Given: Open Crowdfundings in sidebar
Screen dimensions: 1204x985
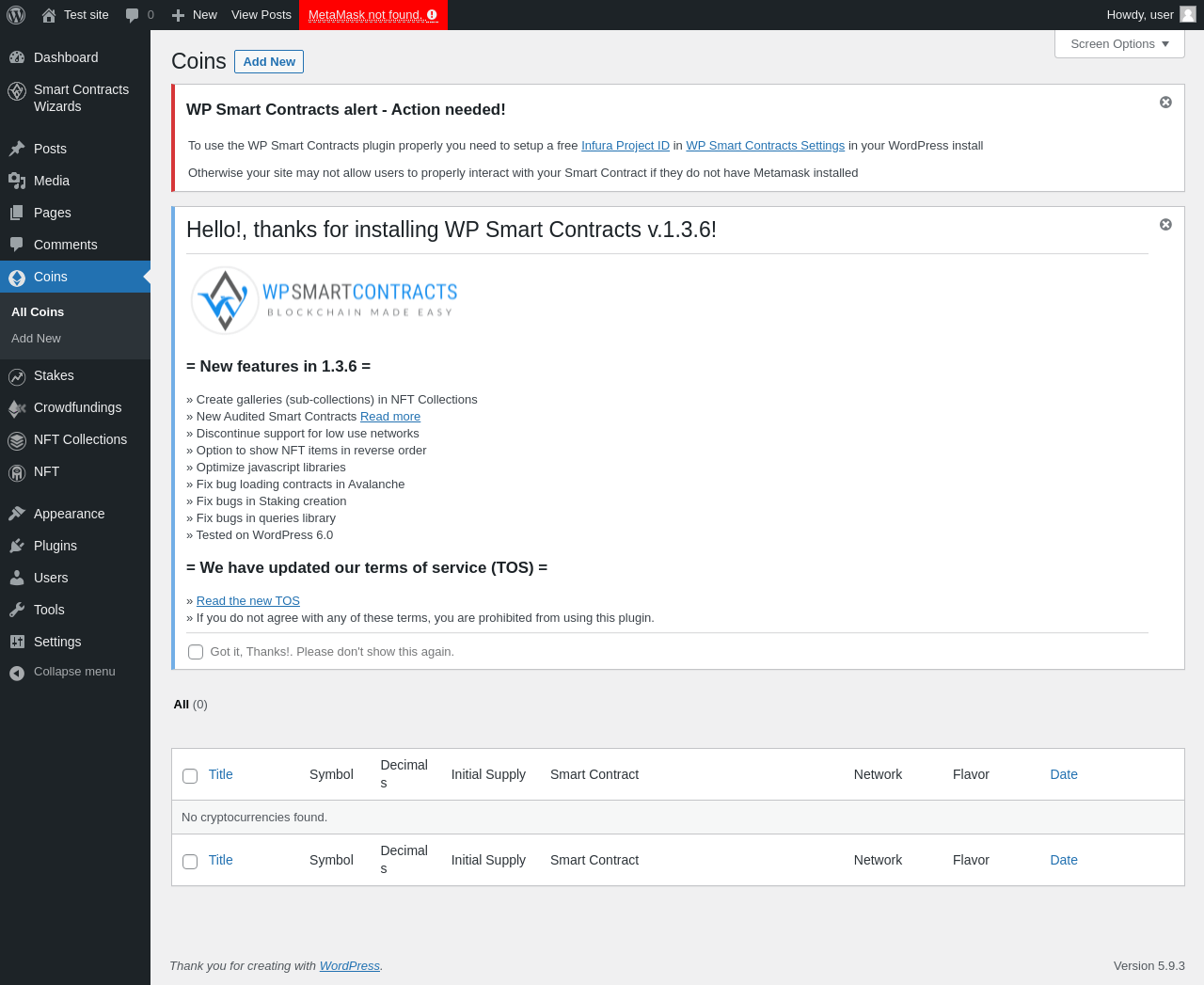Looking at the screenshot, I should pos(75,407).
